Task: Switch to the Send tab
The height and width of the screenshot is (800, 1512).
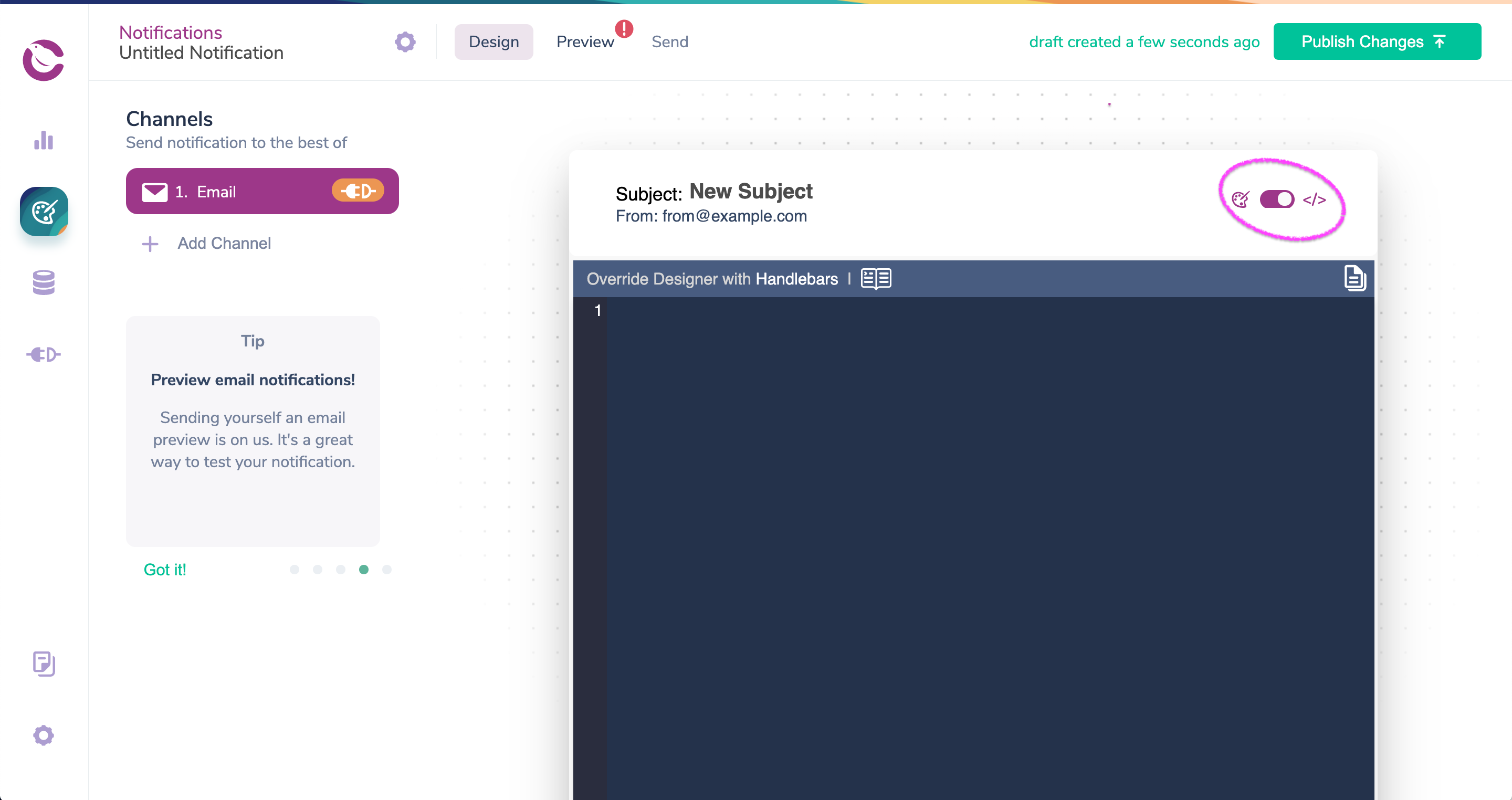Action: click(670, 41)
